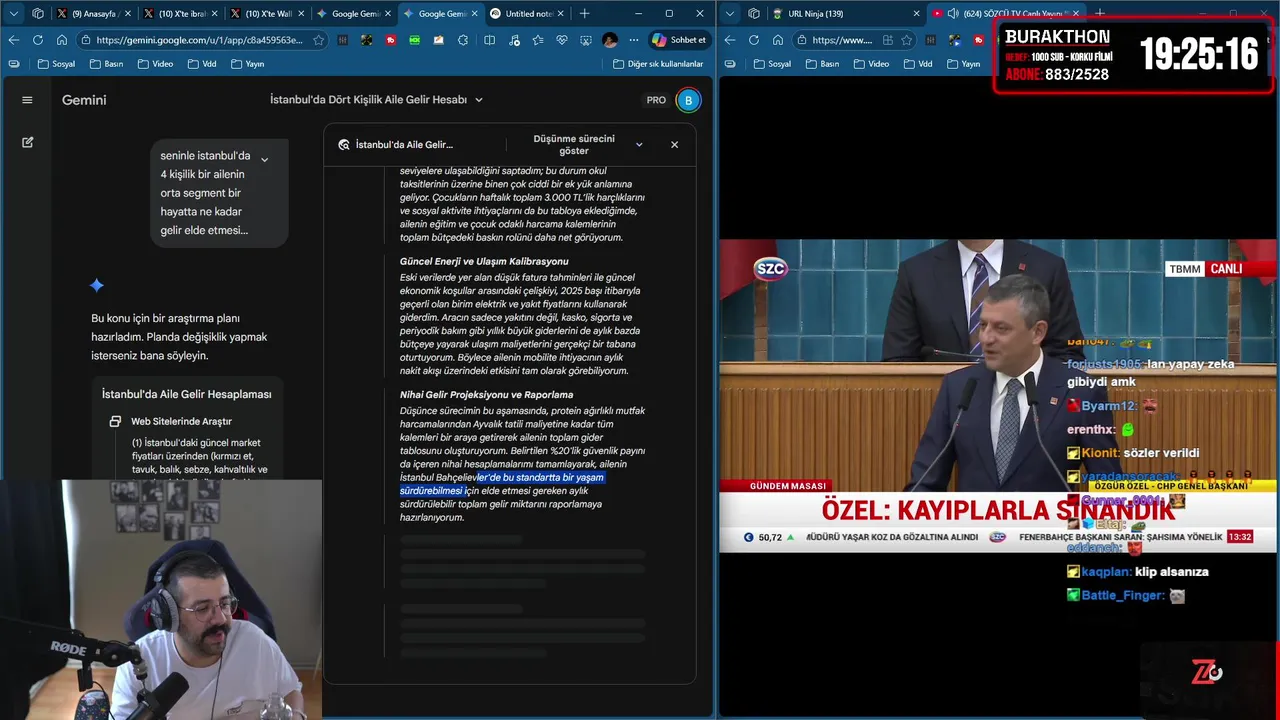Open the Extensions puzzle icon in Gemini browser
This screenshot has width=1280, height=720.
click(463, 40)
